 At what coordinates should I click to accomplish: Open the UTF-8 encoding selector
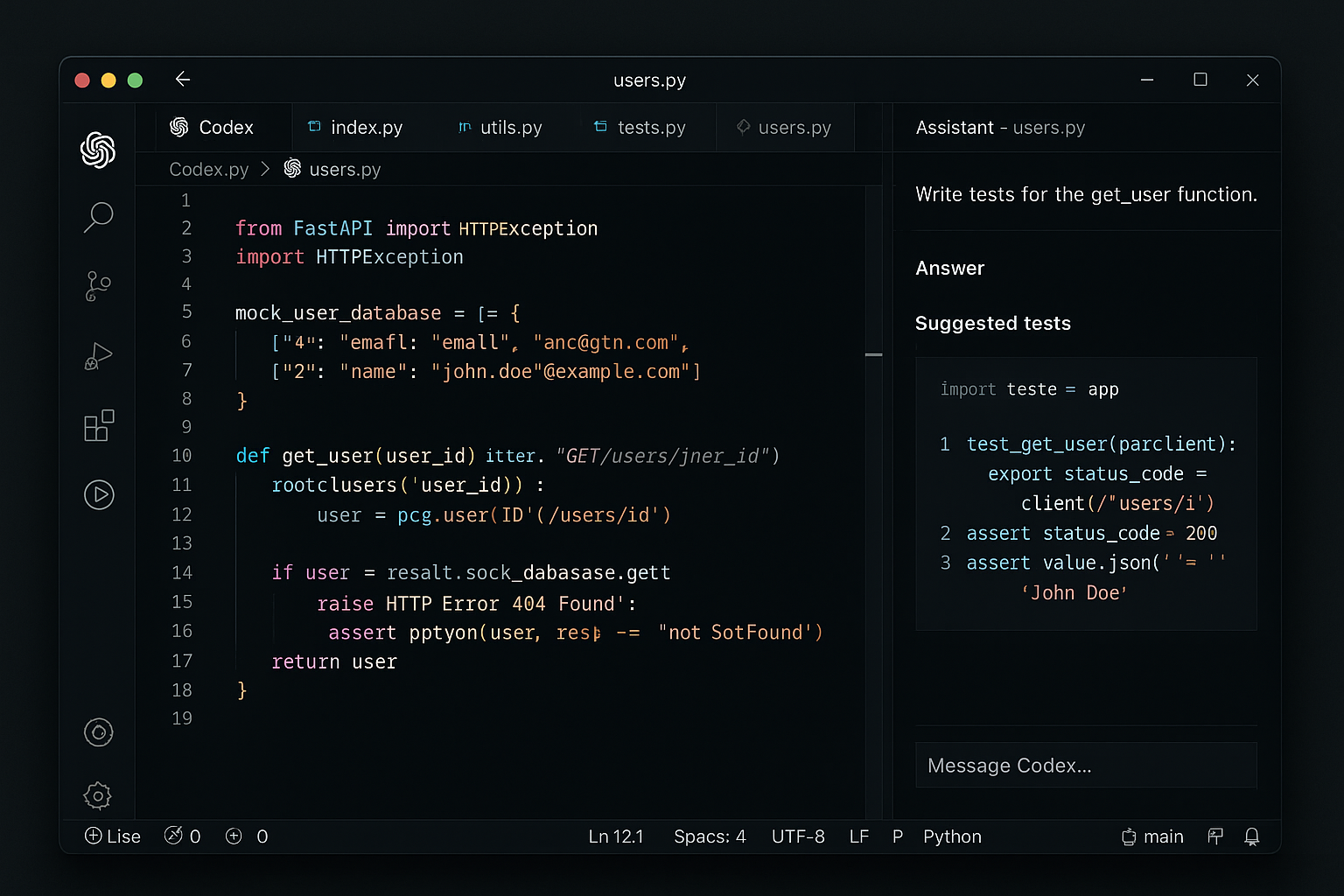coord(797,836)
